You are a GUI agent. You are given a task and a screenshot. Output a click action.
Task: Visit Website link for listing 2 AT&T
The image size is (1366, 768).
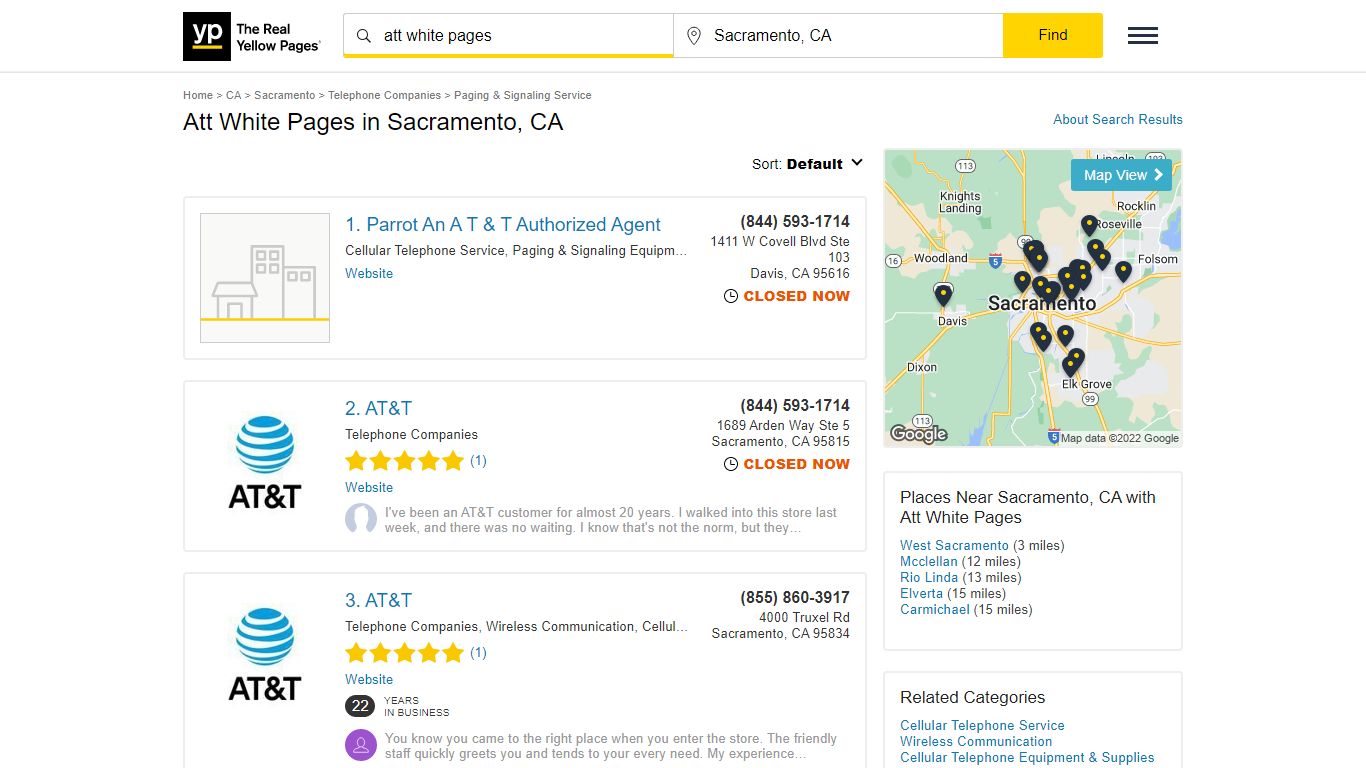coord(369,487)
